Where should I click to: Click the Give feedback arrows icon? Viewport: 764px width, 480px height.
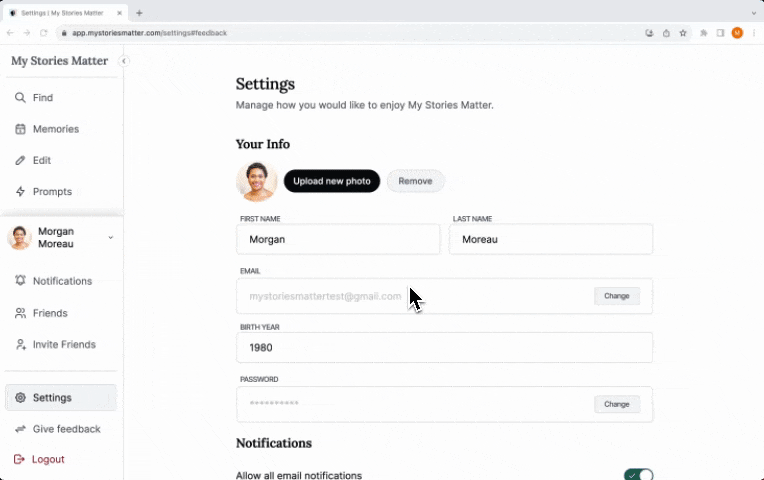click(x=20, y=429)
